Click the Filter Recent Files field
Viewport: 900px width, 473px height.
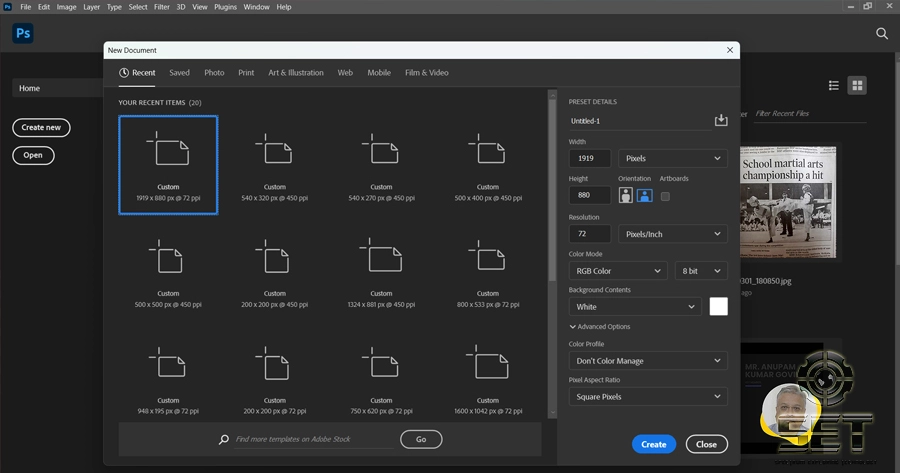[808, 114]
